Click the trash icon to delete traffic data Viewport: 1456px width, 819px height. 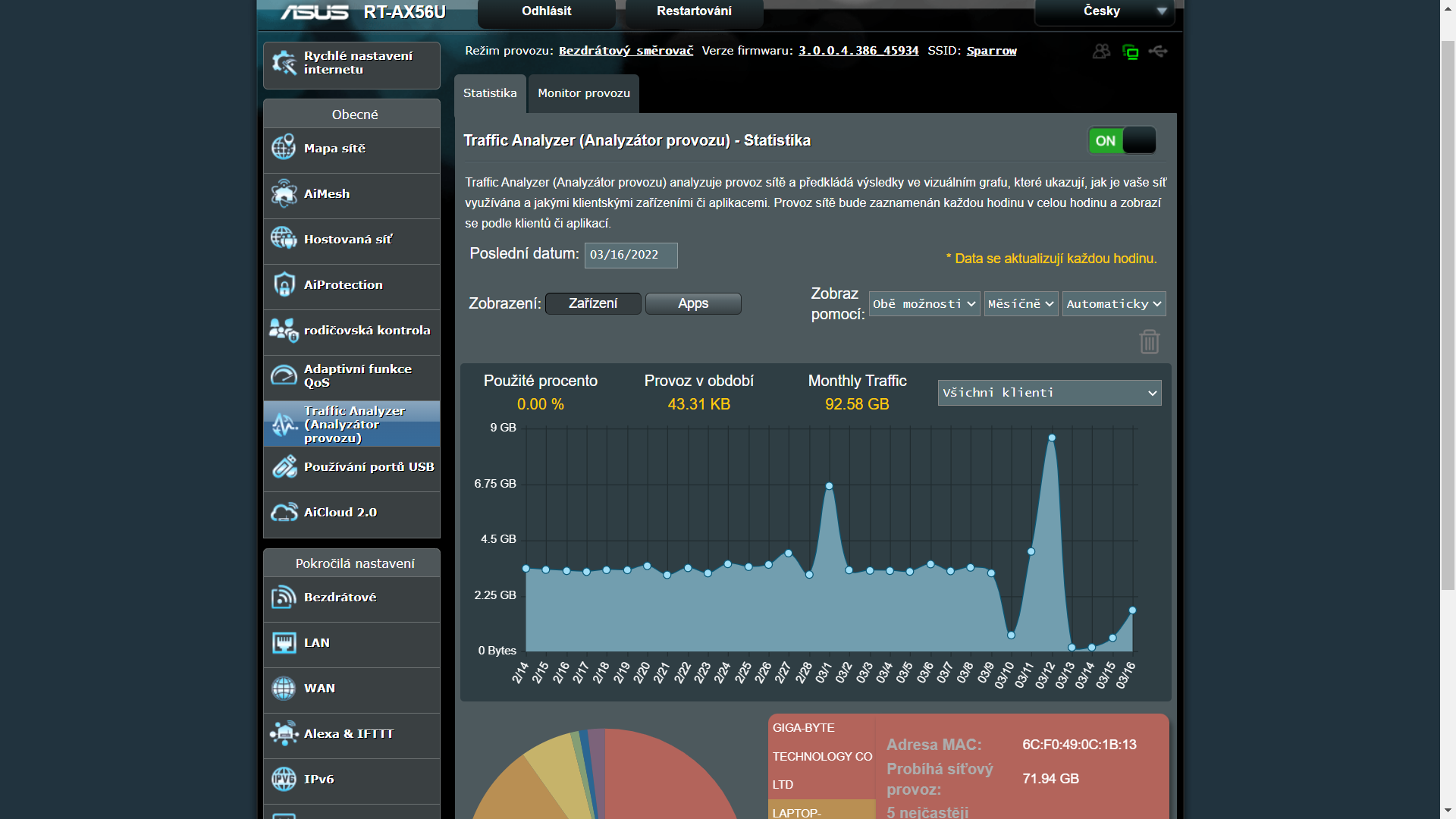(1149, 341)
